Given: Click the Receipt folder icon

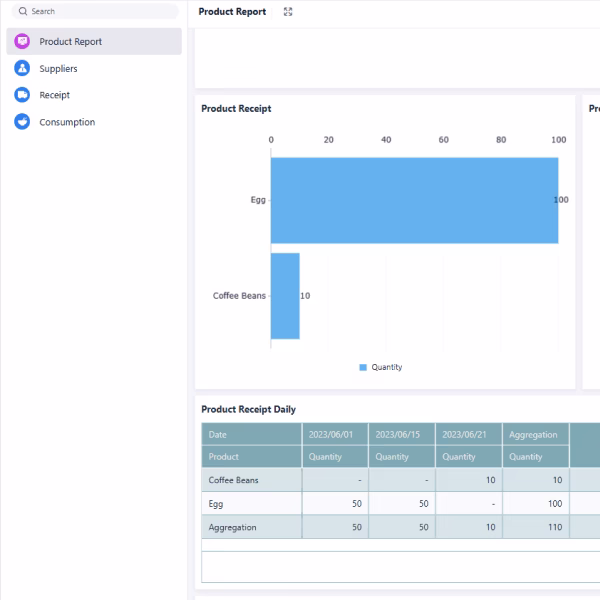Looking at the screenshot, I should 22,95.
